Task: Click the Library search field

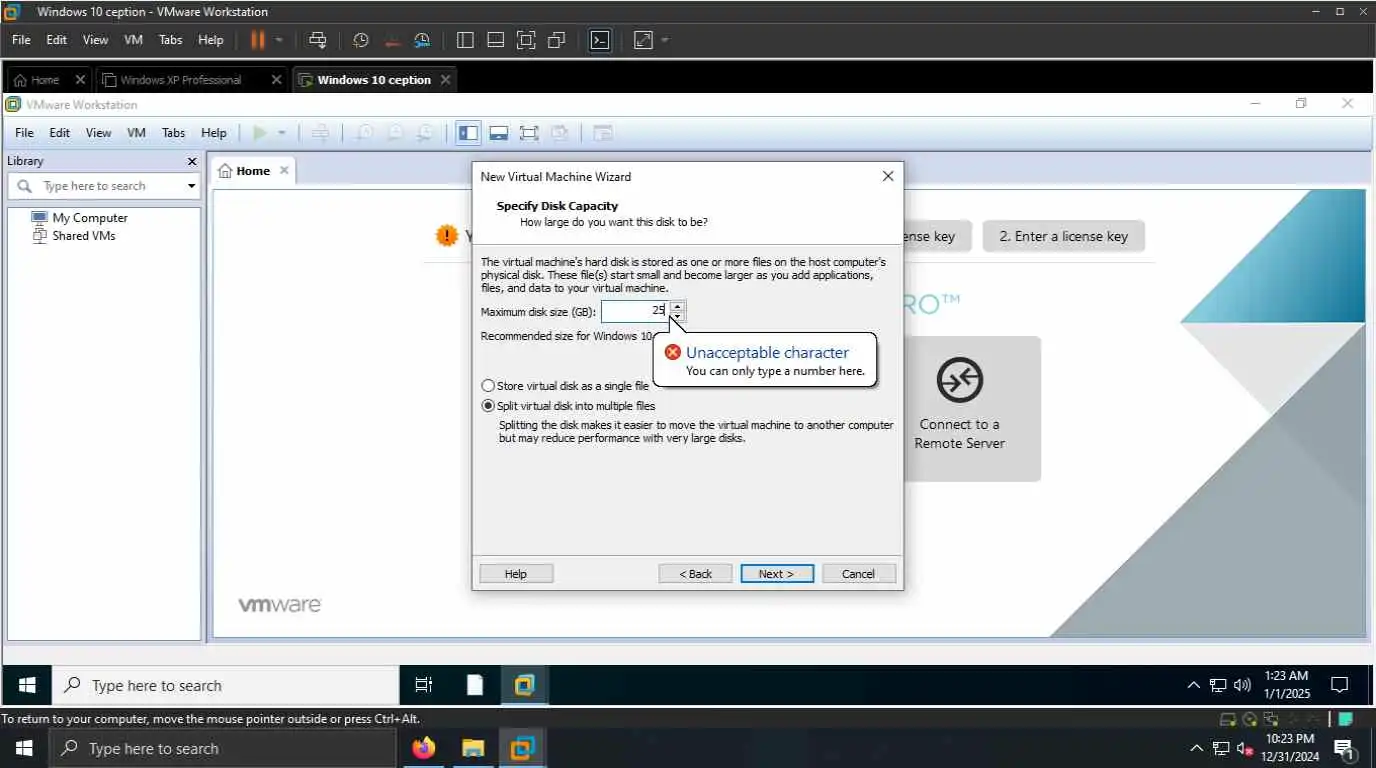Action: [x=104, y=186]
